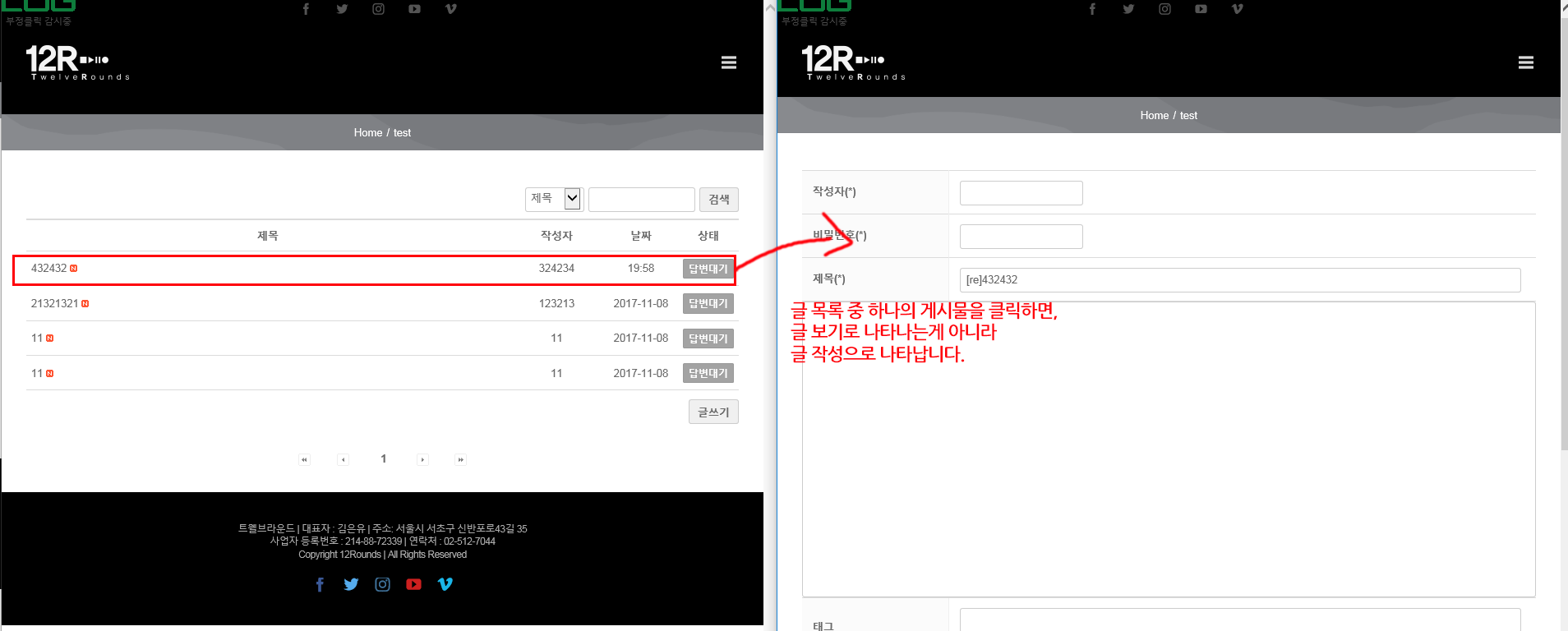This screenshot has width=1568, height=631.
Task: Open post titled 432432
Action: (48, 269)
